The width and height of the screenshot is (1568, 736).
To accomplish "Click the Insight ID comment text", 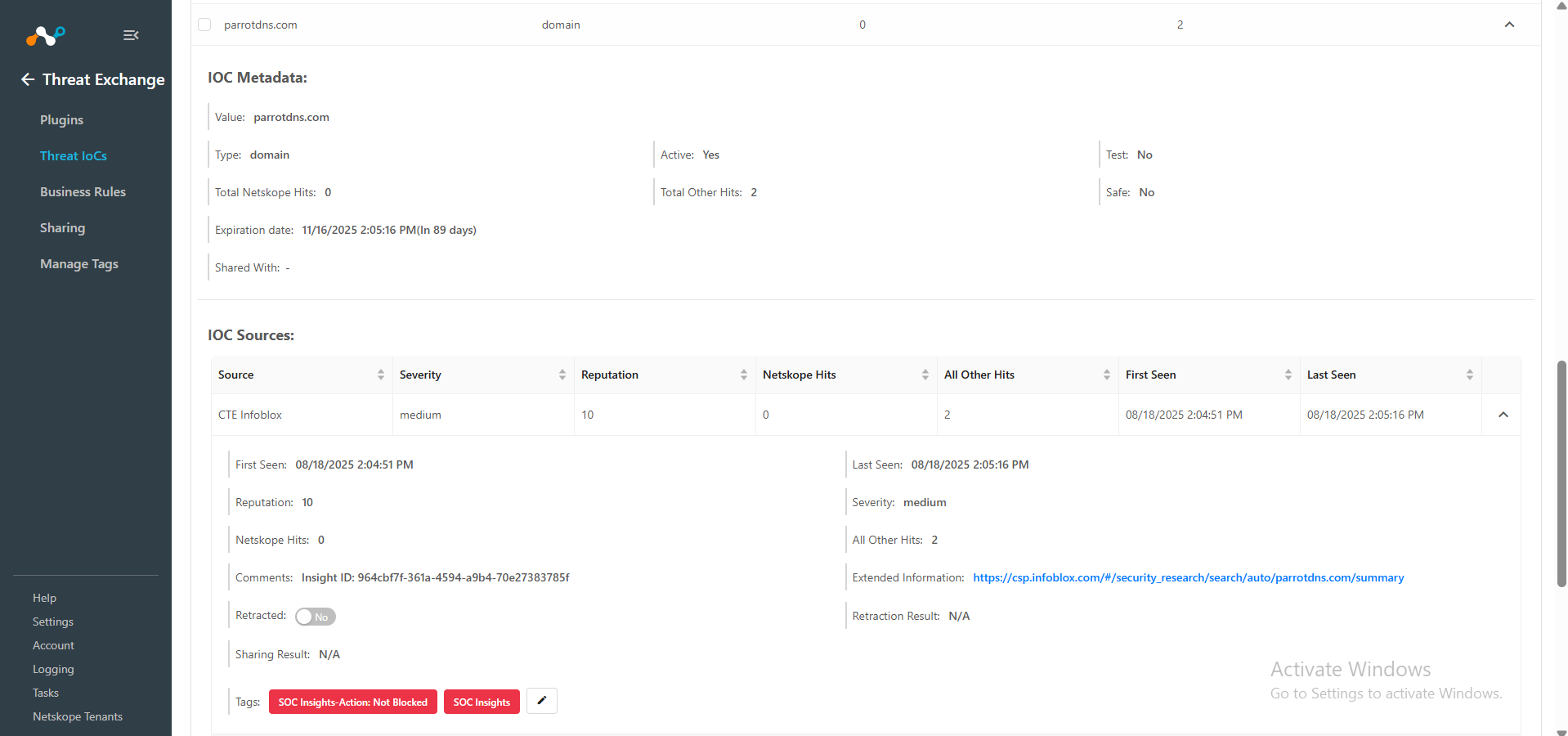I will coord(436,577).
